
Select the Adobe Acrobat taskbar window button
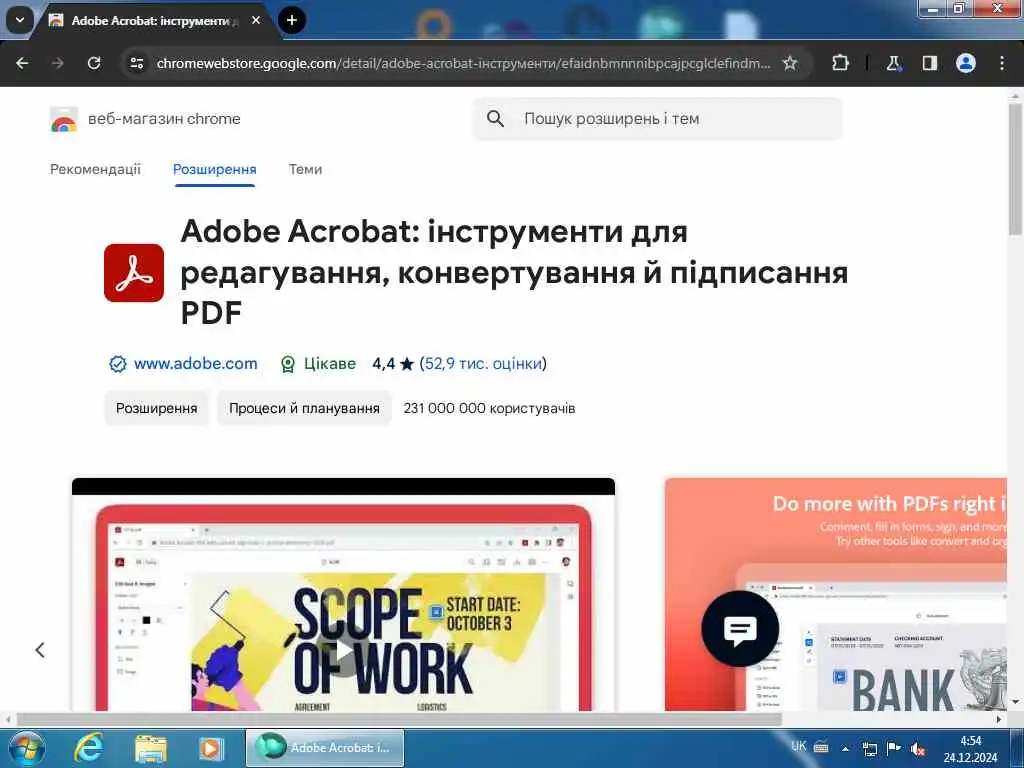[x=325, y=748]
